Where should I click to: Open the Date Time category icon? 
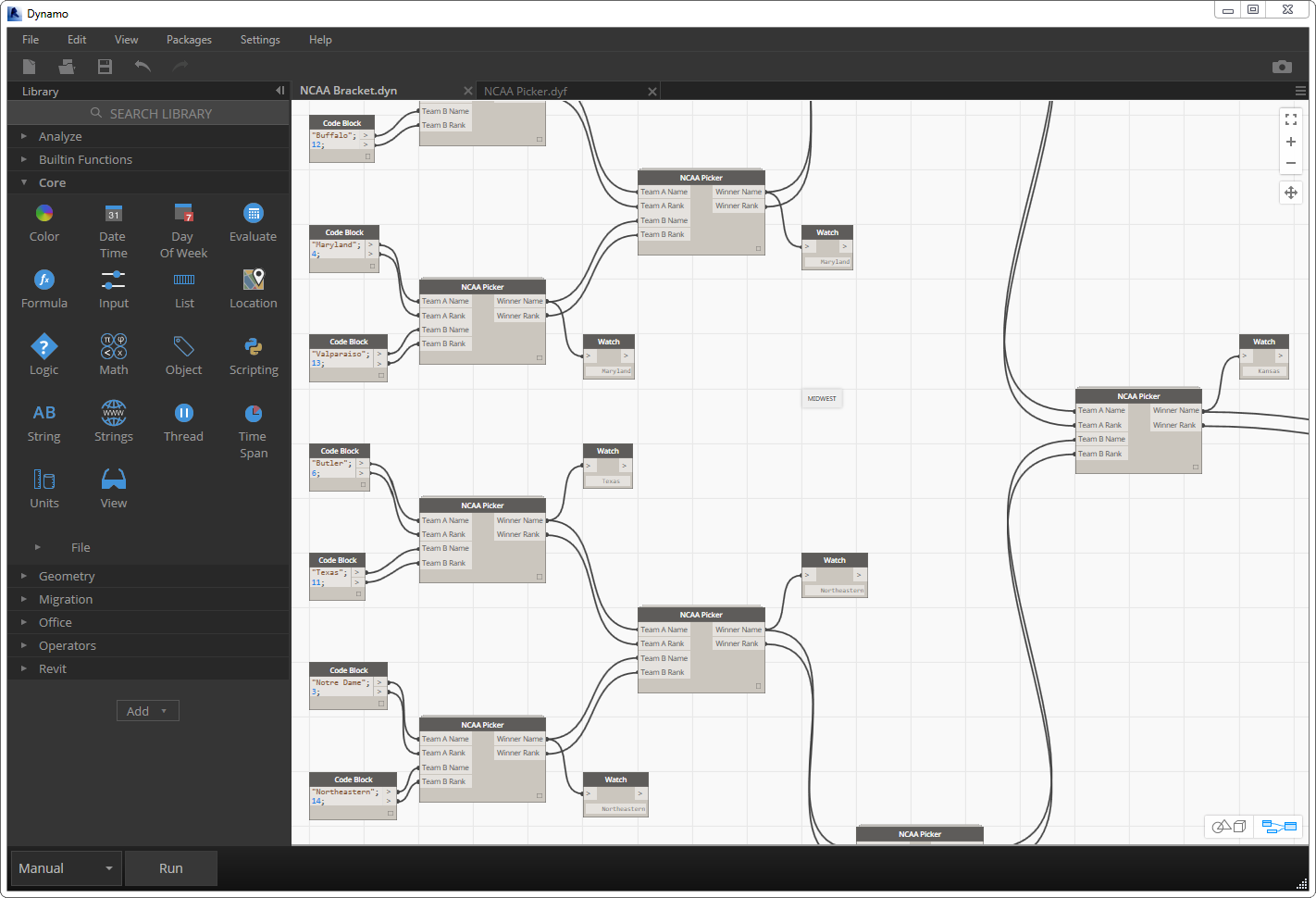tap(114, 213)
